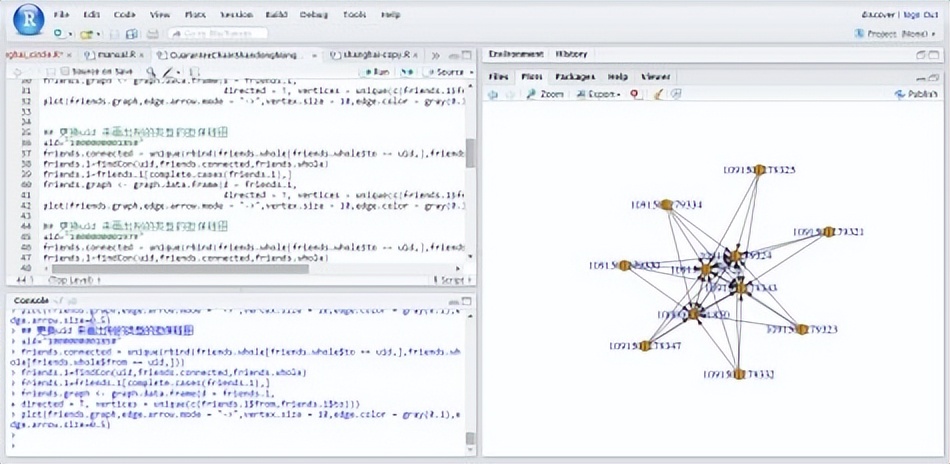Click the Save All documents icon
The image size is (950, 464).
131,35
